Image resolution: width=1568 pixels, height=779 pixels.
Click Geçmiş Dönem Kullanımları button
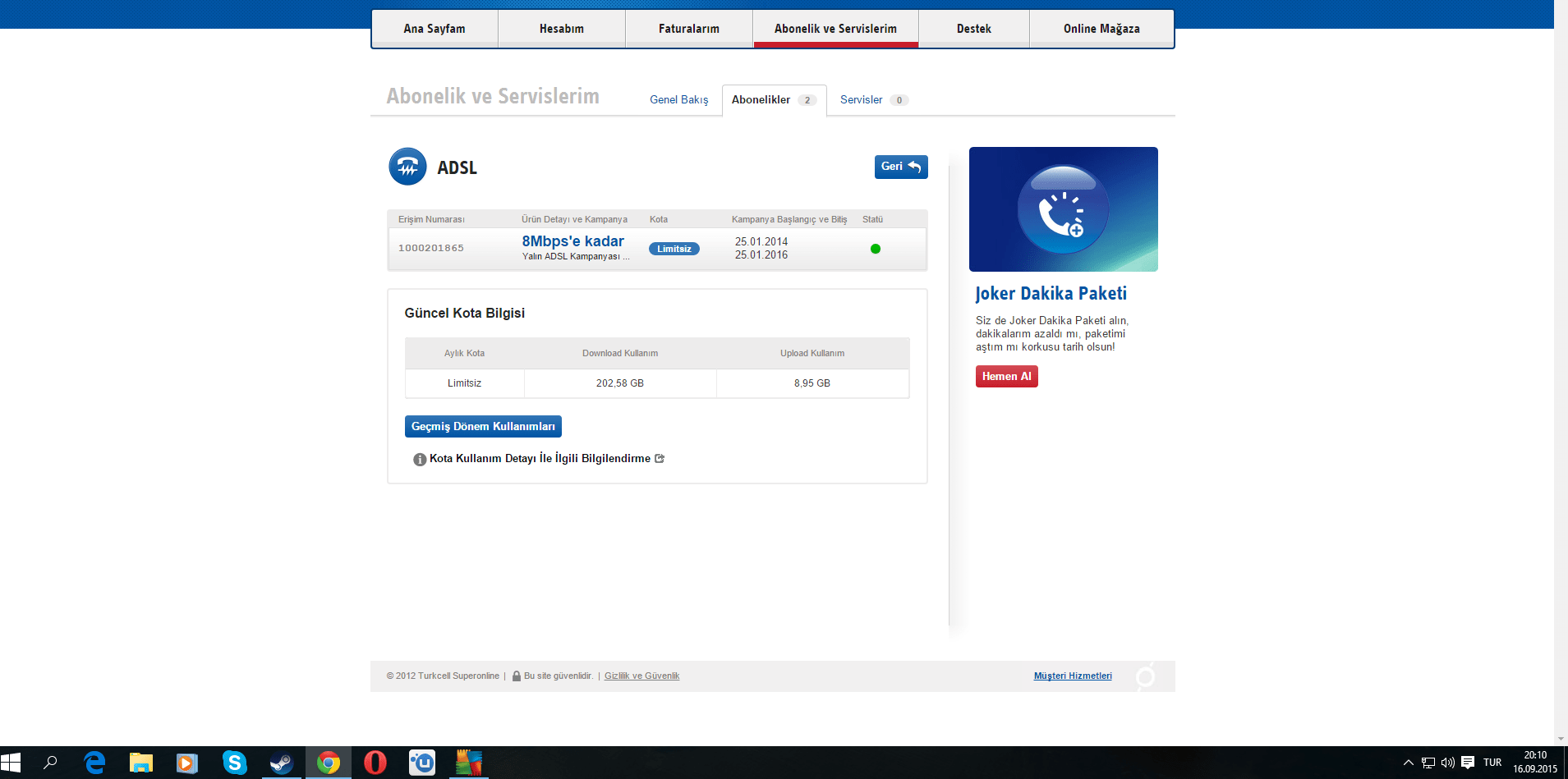(x=483, y=426)
